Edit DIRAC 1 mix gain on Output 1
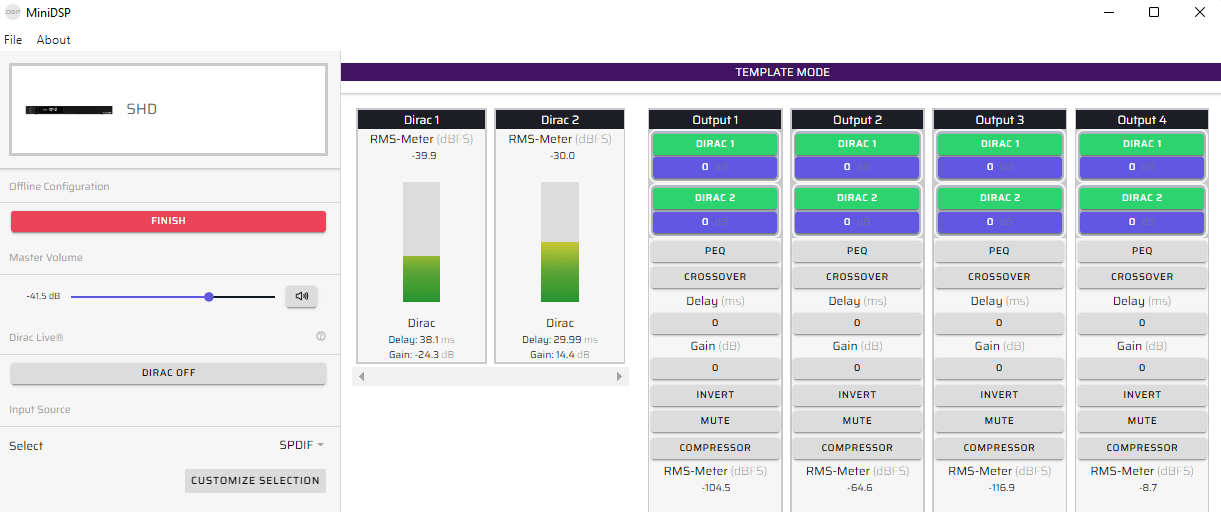 click(715, 167)
